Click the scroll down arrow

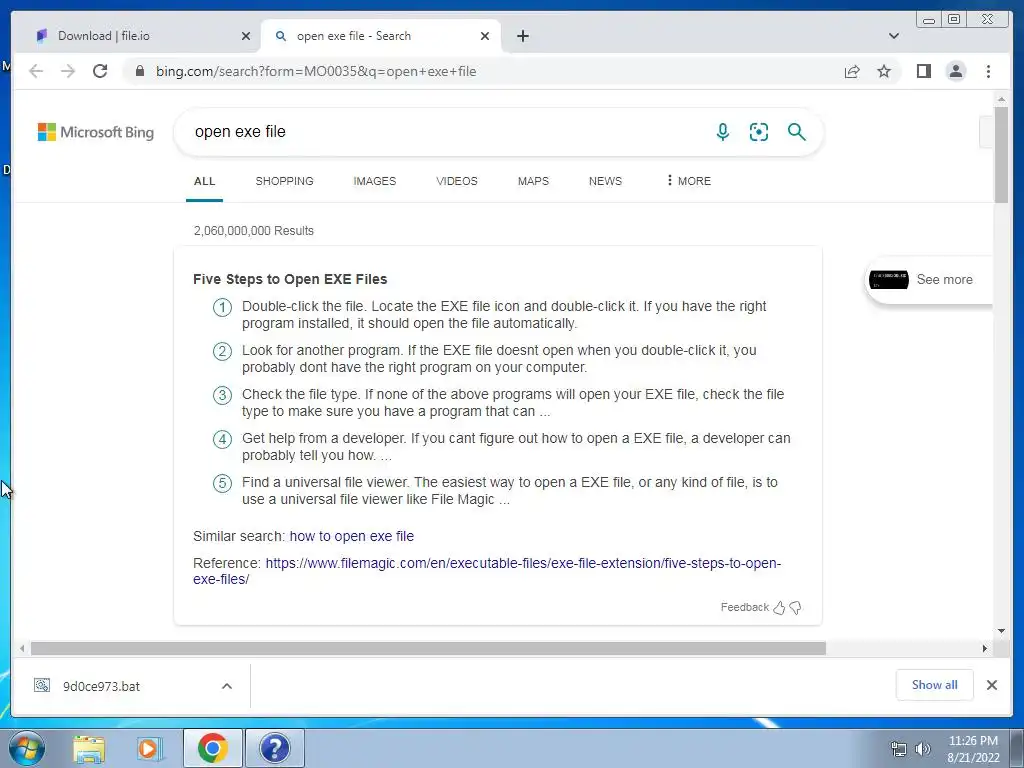point(1001,631)
